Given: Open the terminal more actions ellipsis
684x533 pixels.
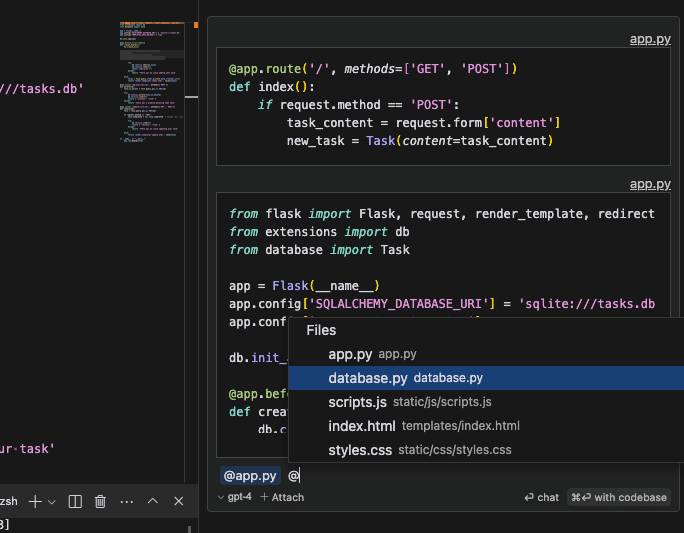Looking at the screenshot, I should click(126, 501).
